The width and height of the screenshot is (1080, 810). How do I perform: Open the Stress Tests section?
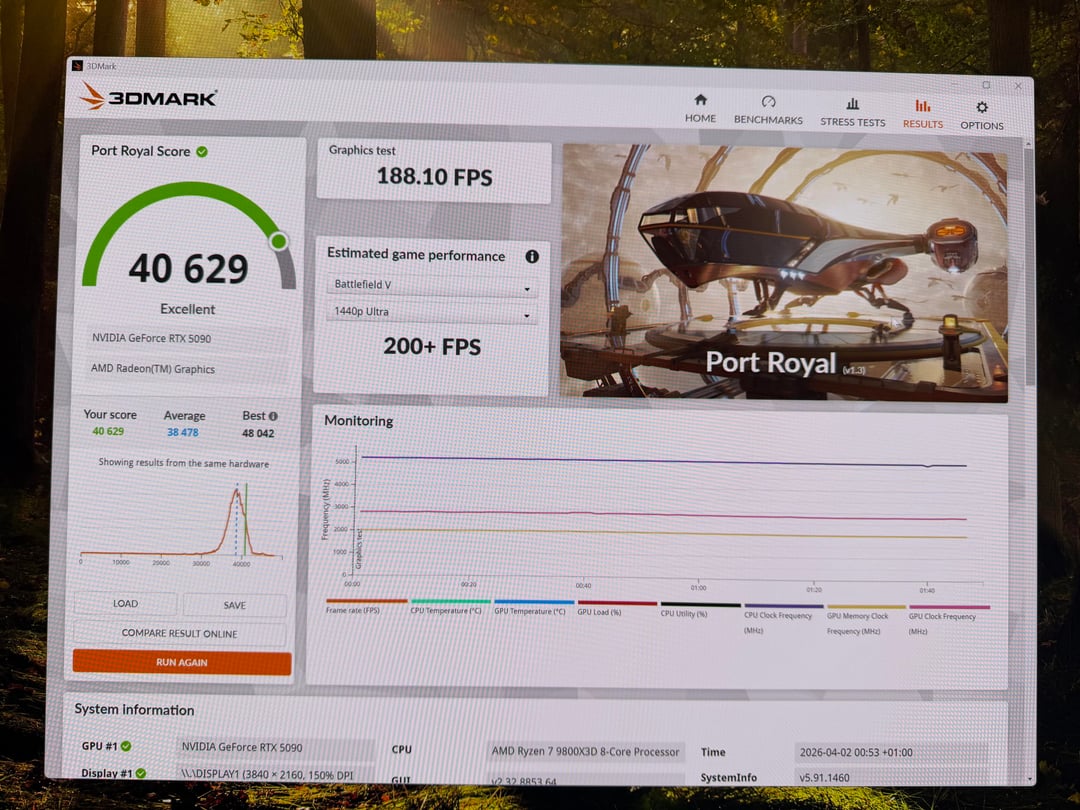tap(852, 111)
